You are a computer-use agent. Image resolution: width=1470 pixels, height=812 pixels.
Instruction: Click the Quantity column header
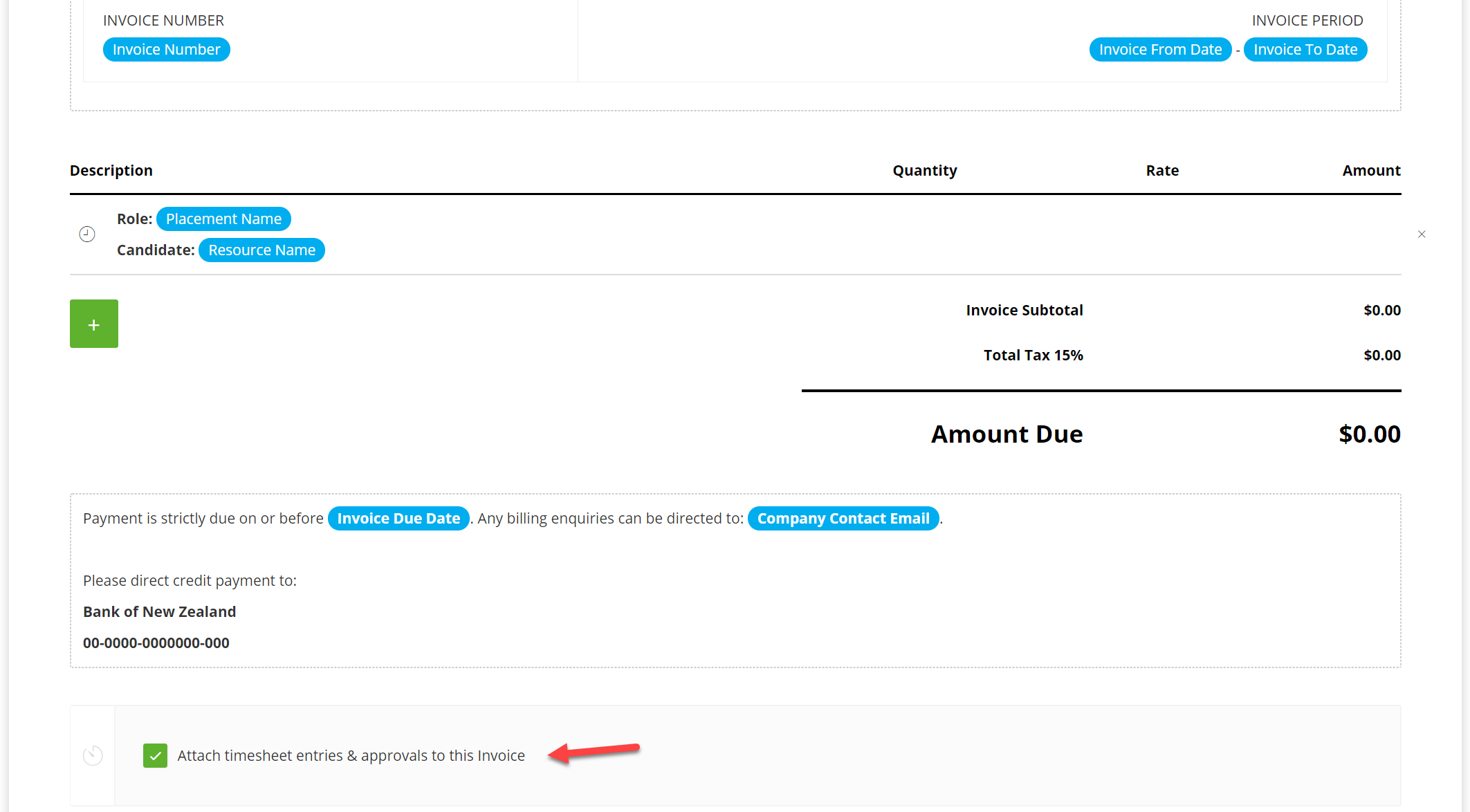[925, 171]
